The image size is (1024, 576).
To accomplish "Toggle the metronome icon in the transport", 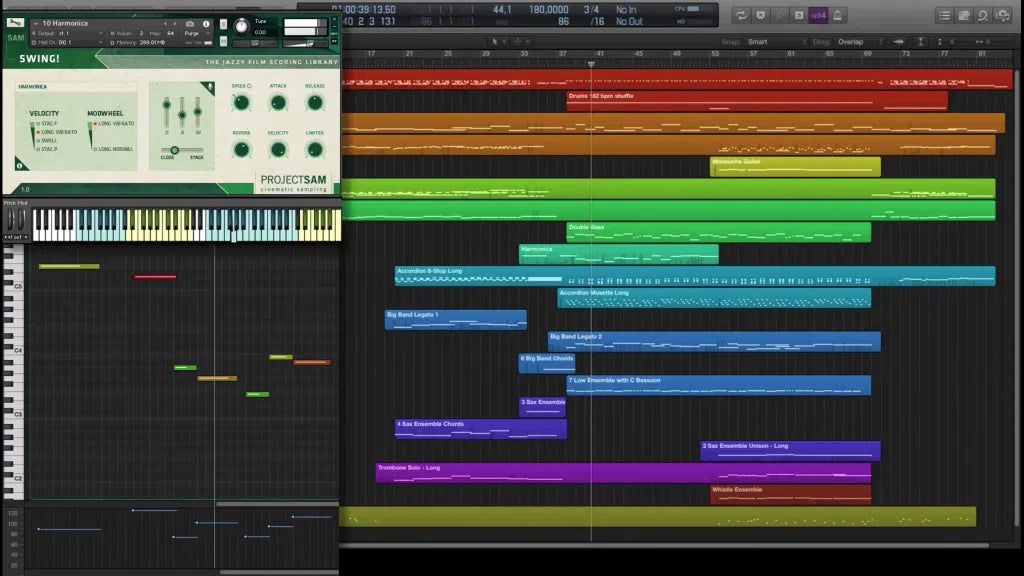I will coord(838,15).
